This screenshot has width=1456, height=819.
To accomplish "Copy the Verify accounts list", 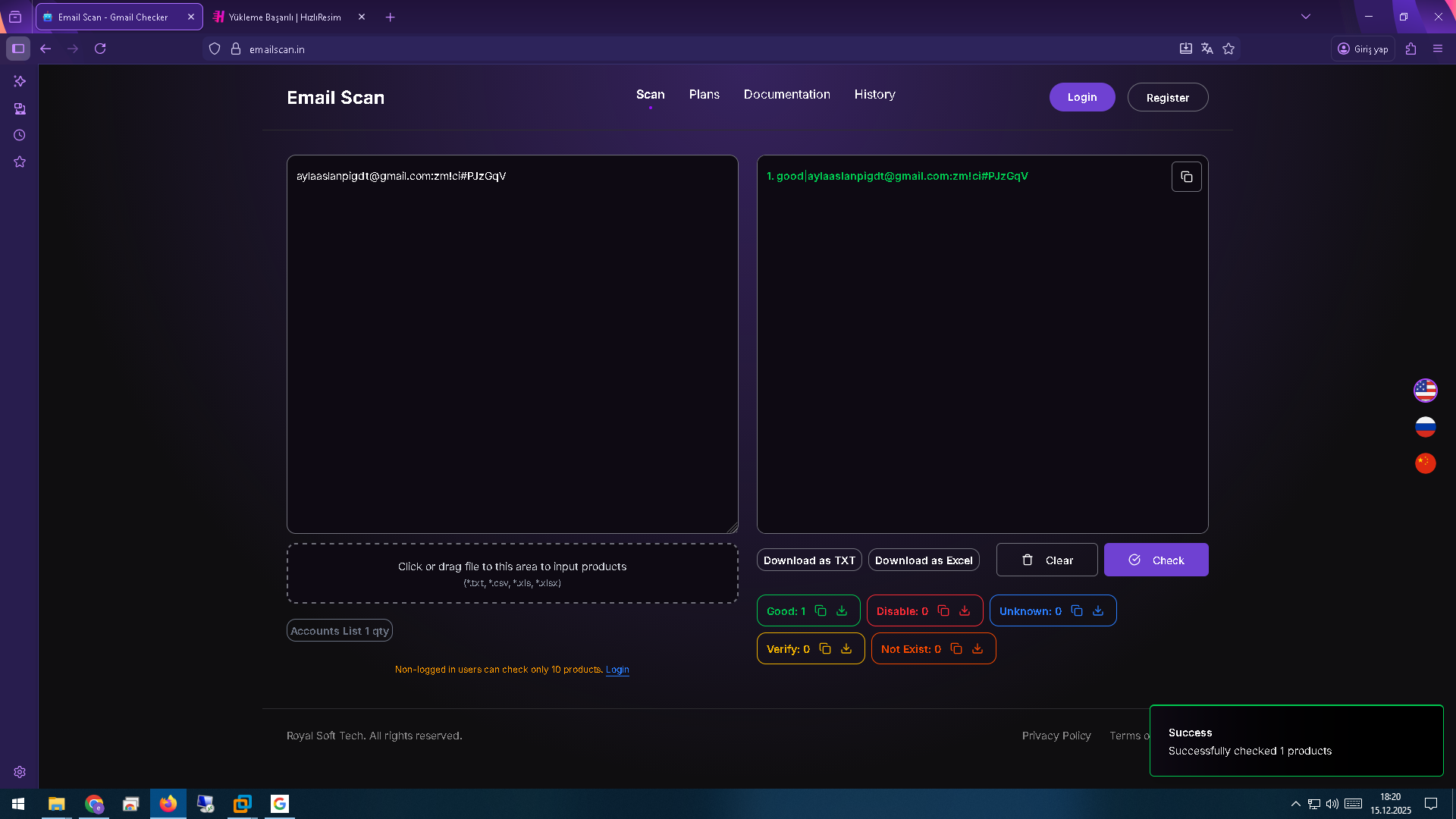I will [x=825, y=648].
